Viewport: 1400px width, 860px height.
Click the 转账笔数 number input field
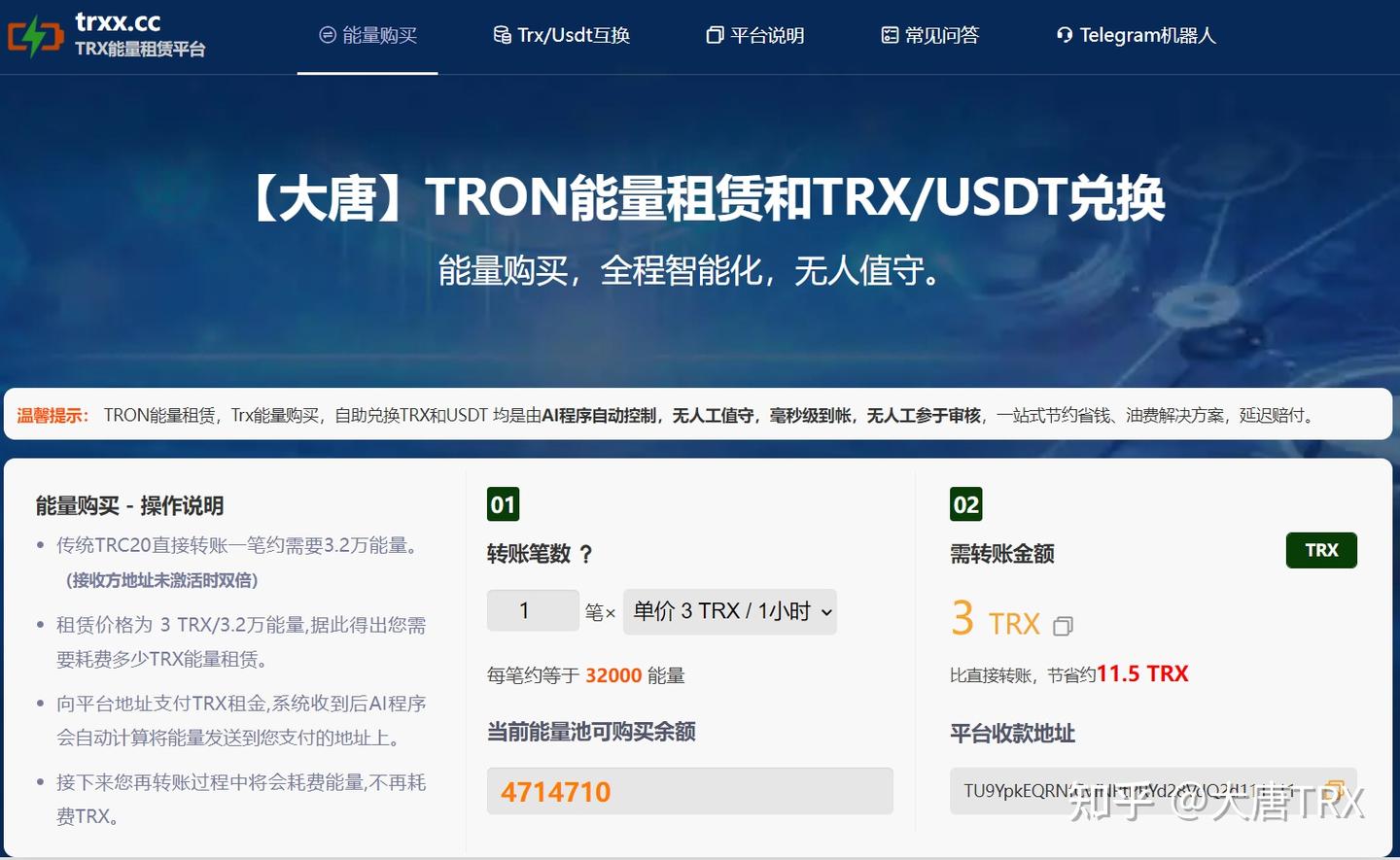533,610
